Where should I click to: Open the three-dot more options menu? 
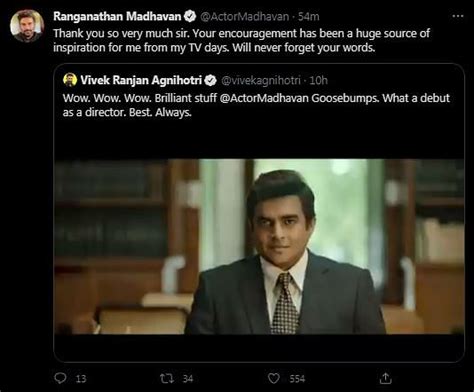click(458, 16)
